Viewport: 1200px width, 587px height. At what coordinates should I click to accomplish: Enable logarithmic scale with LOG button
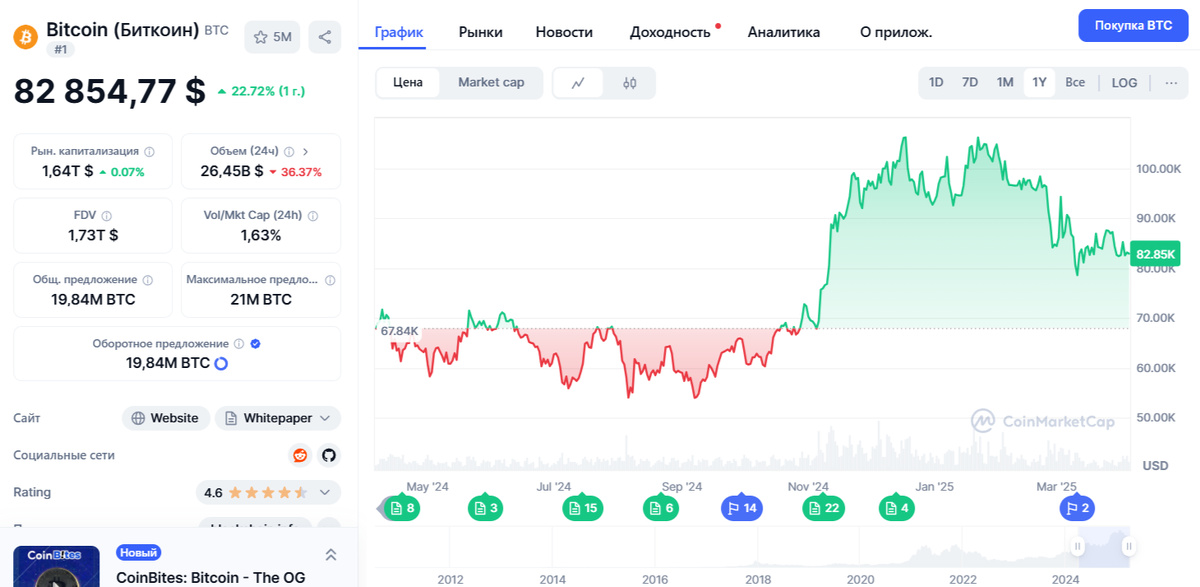click(x=1124, y=82)
